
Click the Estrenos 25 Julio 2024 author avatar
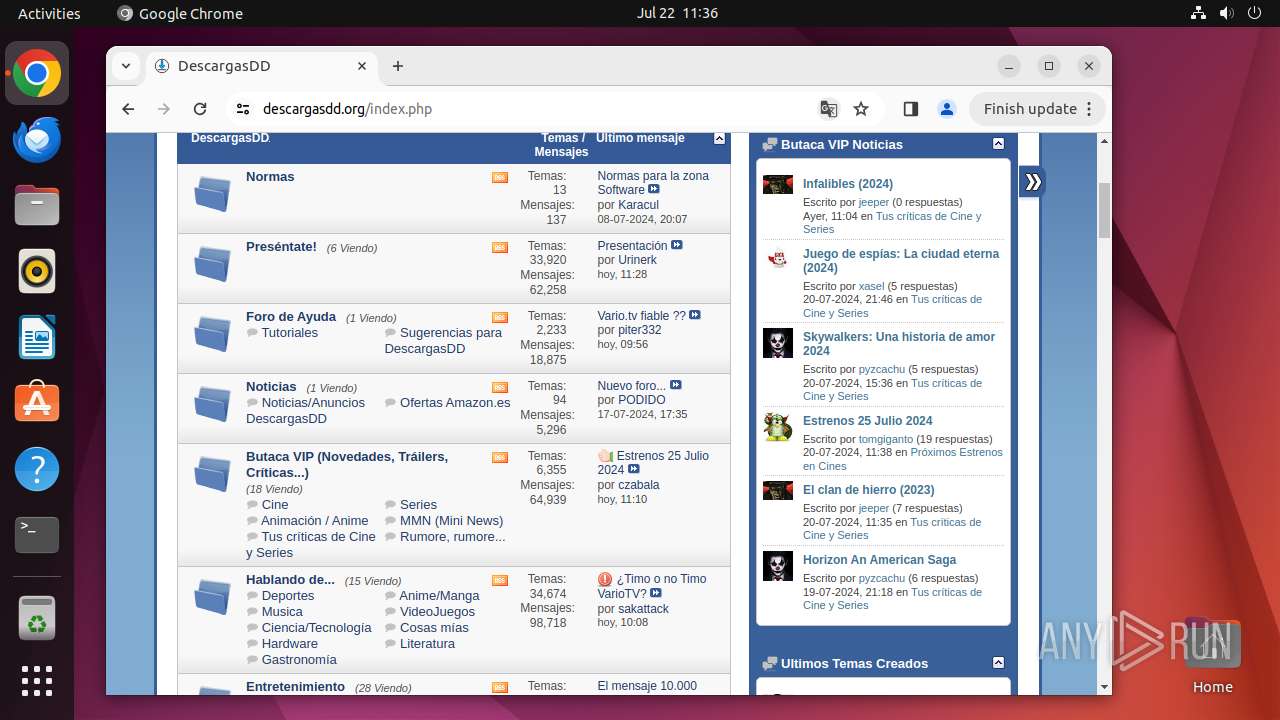coord(778,426)
